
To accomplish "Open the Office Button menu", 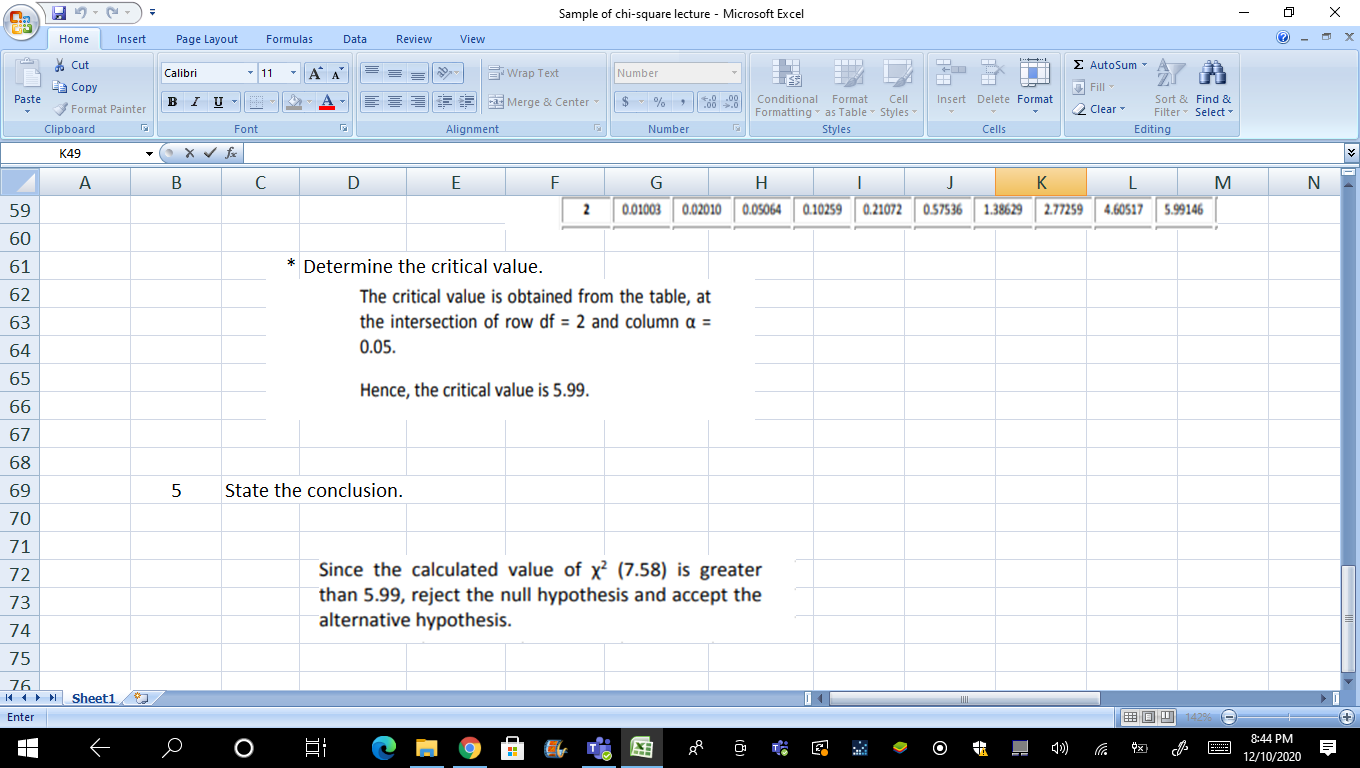I will 22,22.
